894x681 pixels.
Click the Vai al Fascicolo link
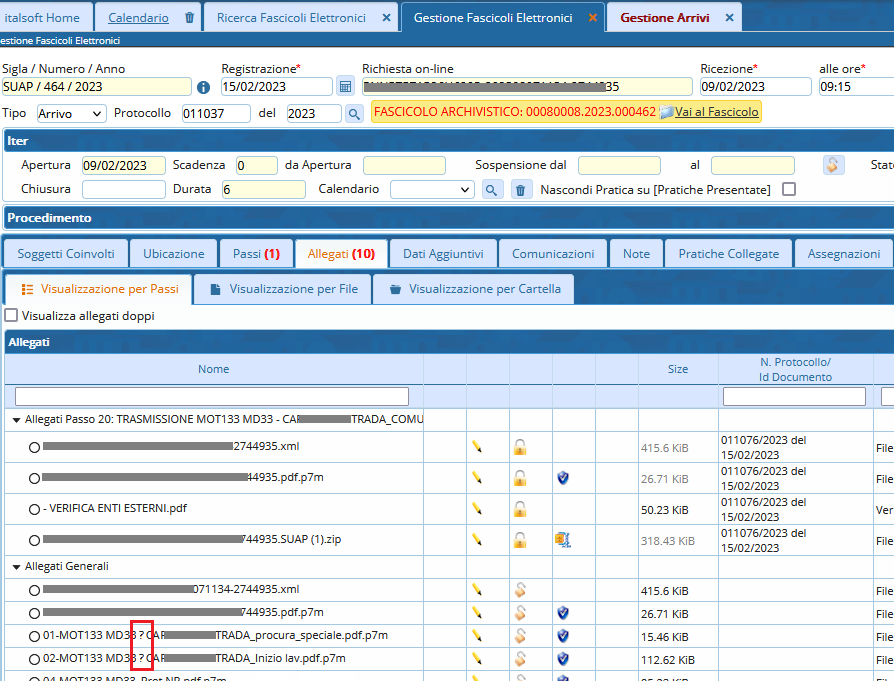coord(716,112)
